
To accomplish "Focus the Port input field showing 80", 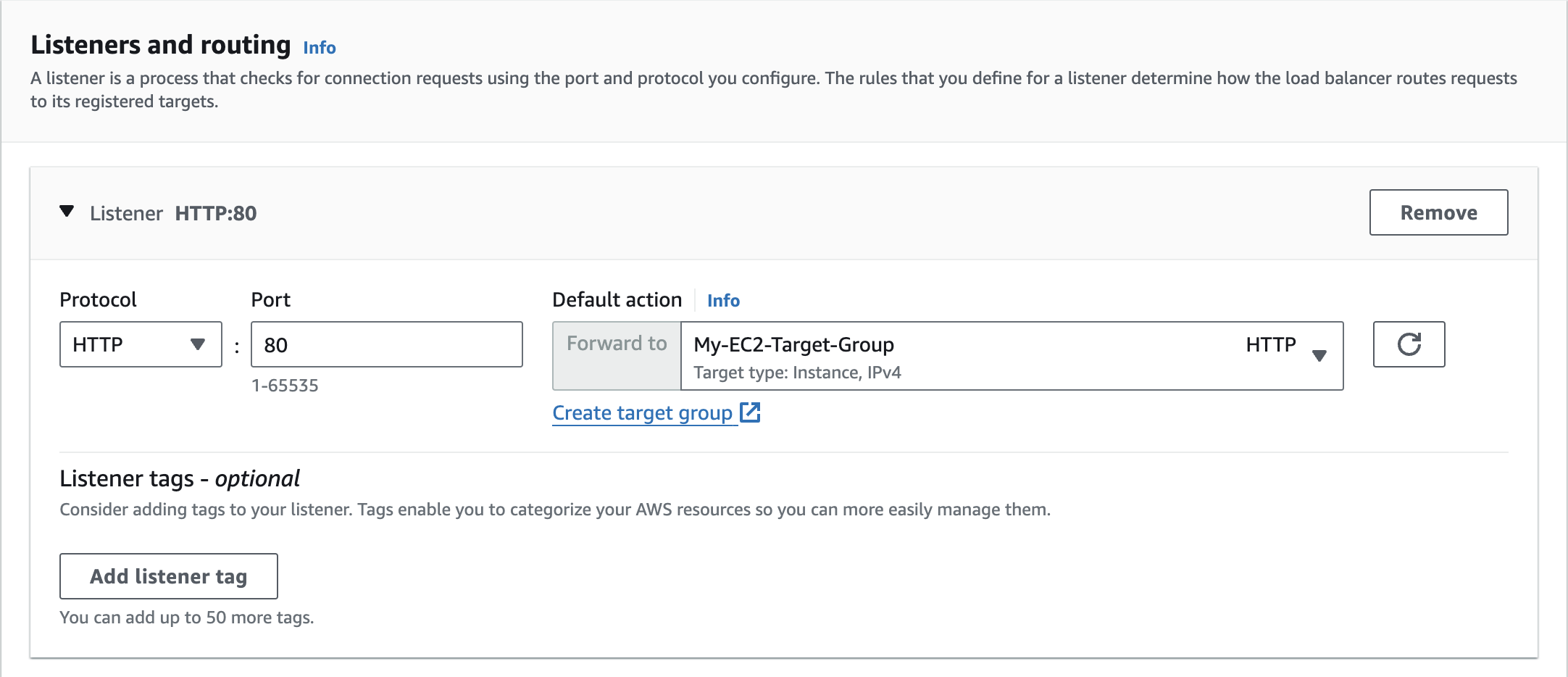I will pyautogui.click(x=386, y=344).
